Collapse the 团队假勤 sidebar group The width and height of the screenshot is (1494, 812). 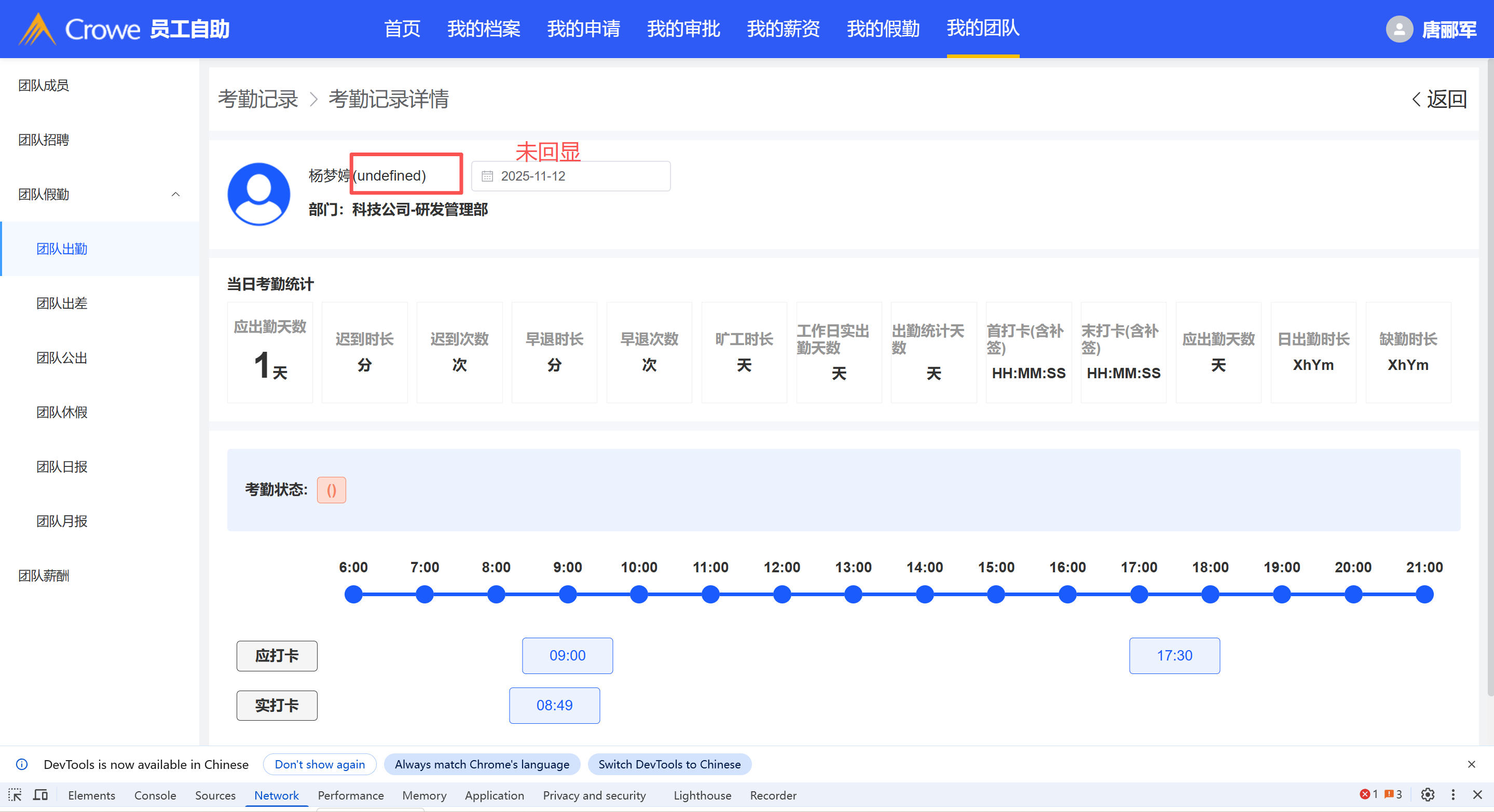click(175, 194)
